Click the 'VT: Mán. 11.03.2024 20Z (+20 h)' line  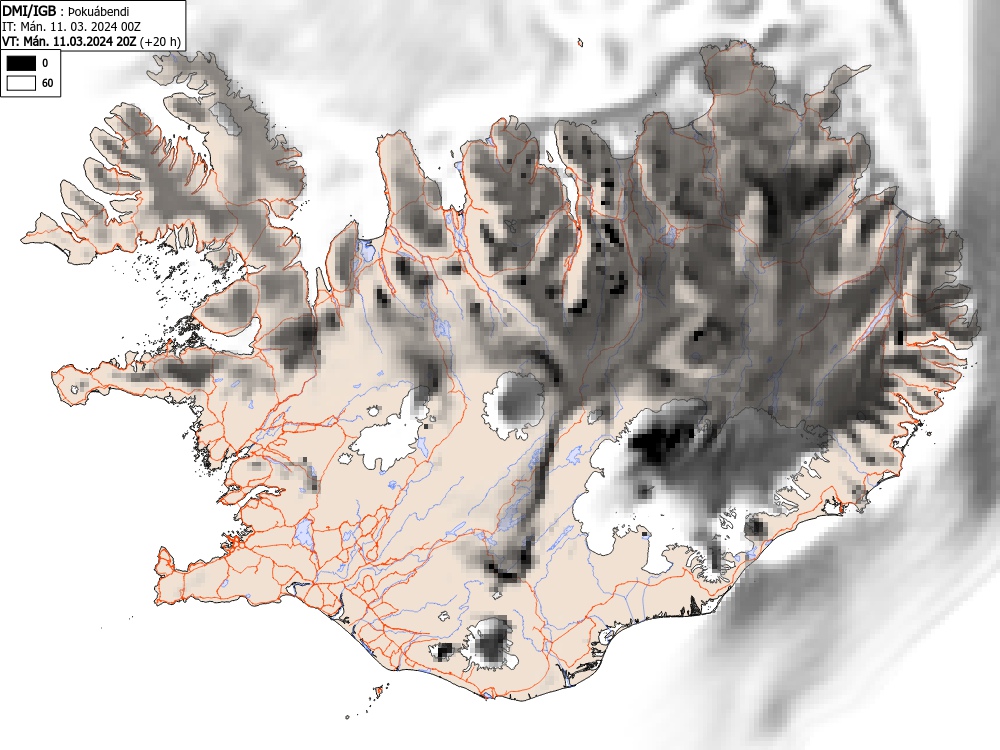tap(91, 41)
